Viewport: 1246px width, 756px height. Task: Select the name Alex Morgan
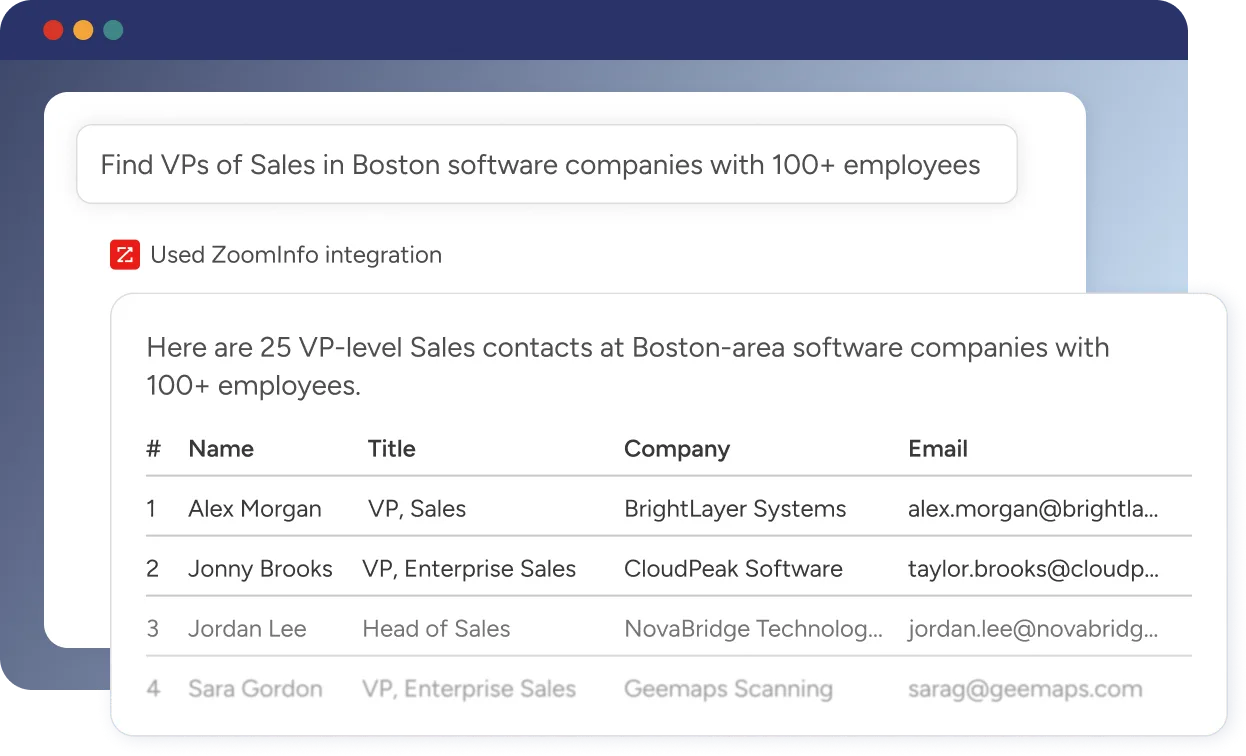255,509
